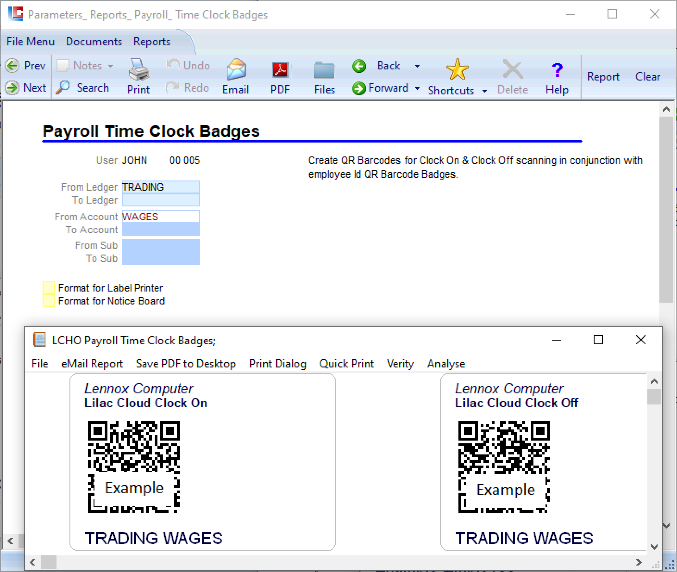The width and height of the screenshot is (677, 572).
Task: Click the Clear button
Action: (x=647, y=77)
